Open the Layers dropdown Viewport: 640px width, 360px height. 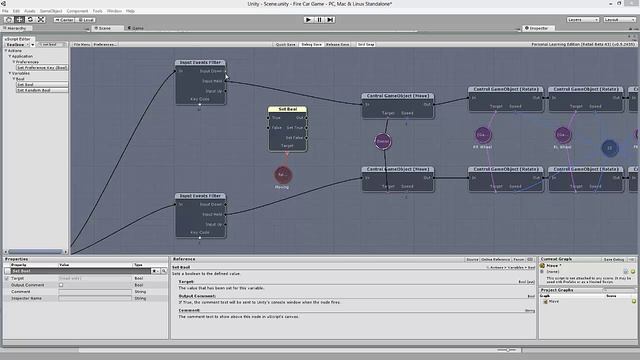[583, 20]
